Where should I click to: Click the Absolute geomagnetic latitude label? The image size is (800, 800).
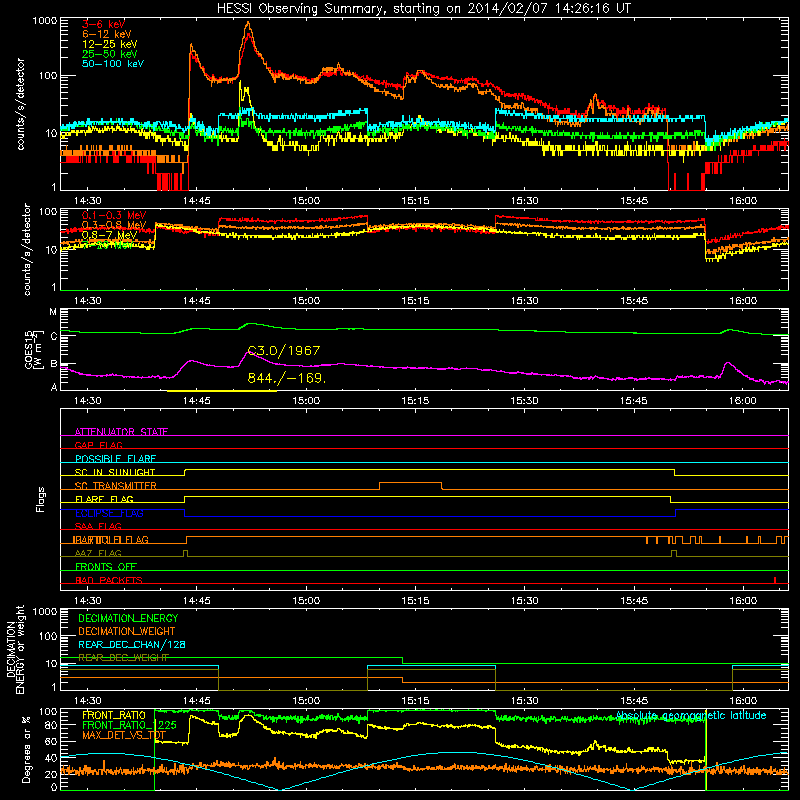click(x=691, y=716)
